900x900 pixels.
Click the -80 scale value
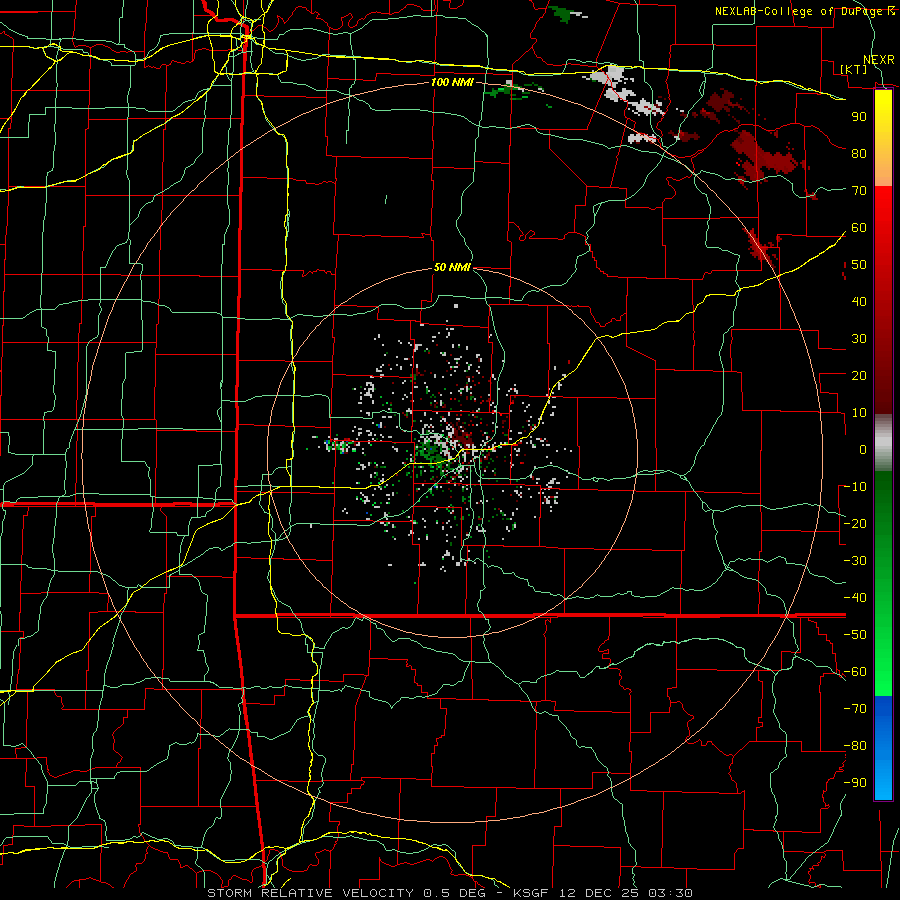[855, 746]
